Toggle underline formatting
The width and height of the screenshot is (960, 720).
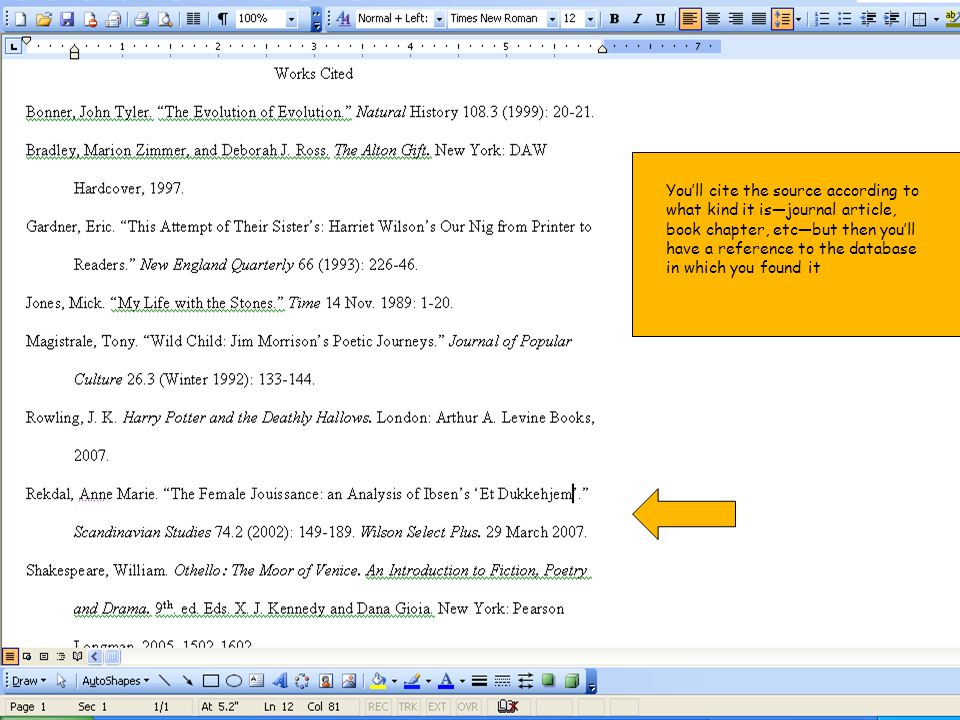(660, 19)
